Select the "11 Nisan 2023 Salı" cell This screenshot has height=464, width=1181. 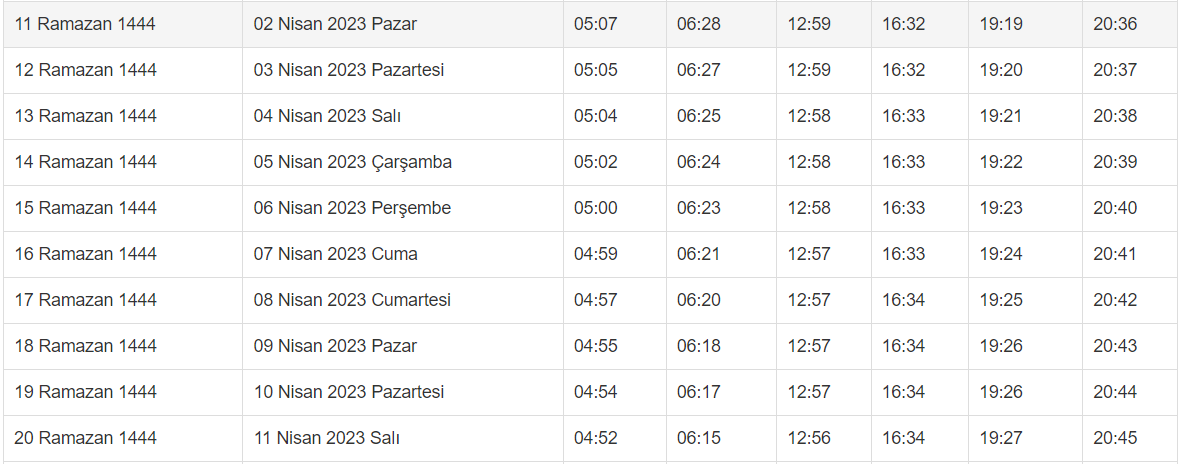pos(327,438)
